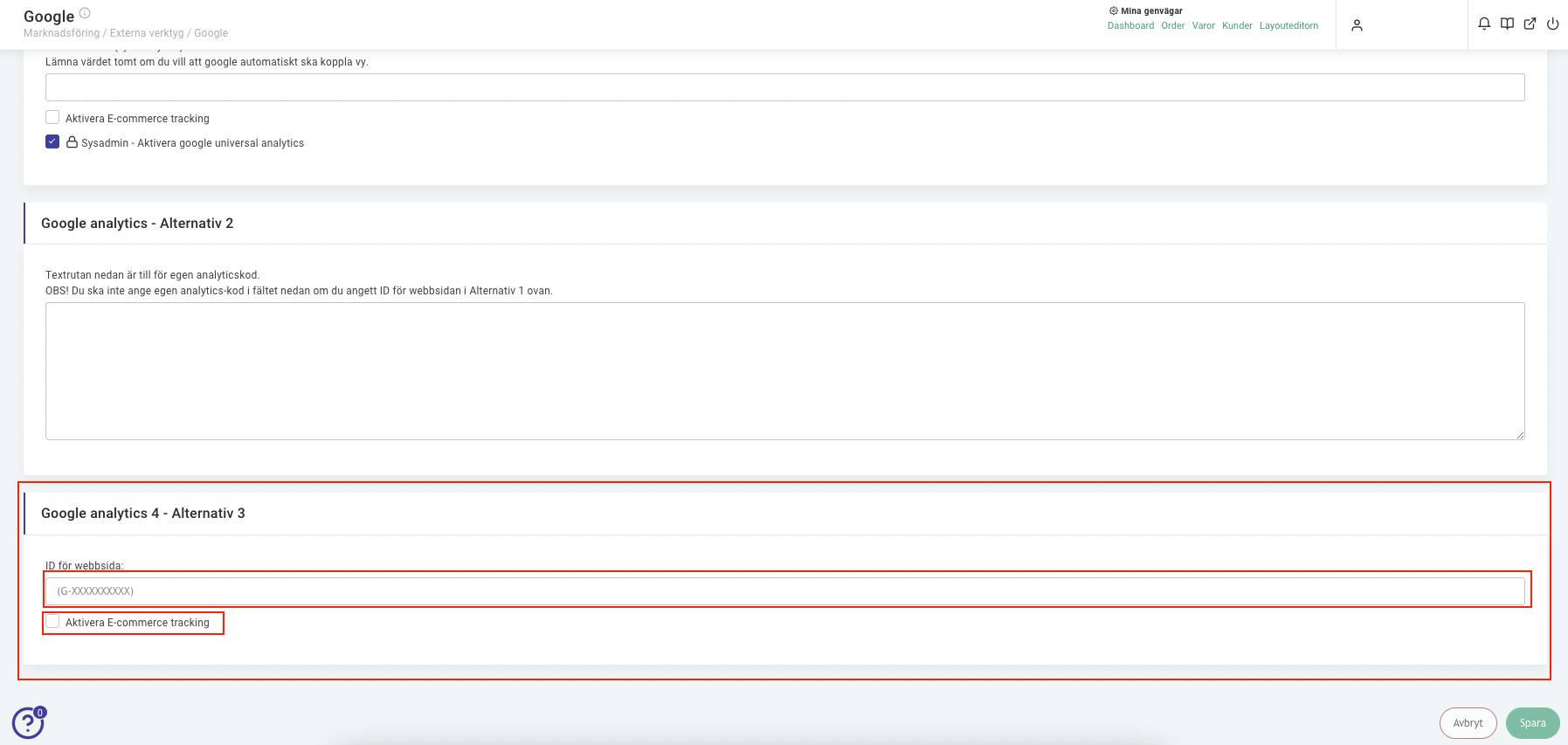Click the gear icon beside Mina genvägar

[1114, 11]
